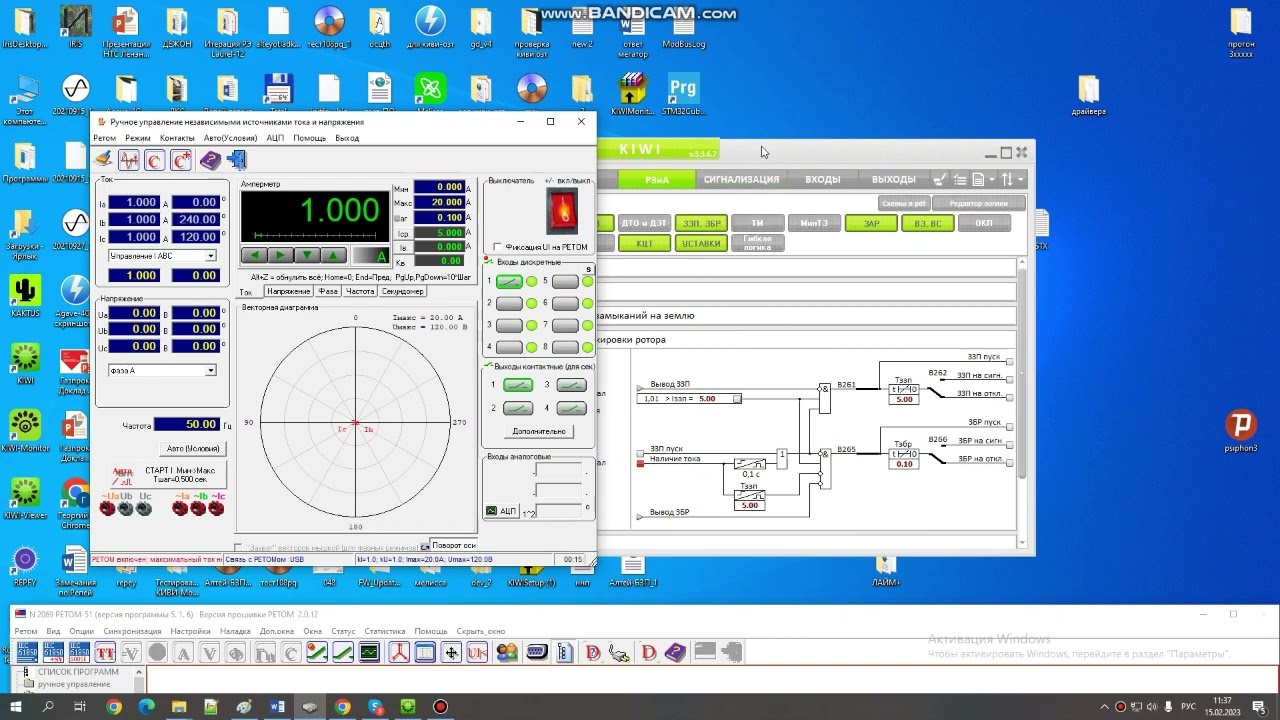Open the Наладка menu in РЕТОМ-51 window

click(x=236, y=632)
